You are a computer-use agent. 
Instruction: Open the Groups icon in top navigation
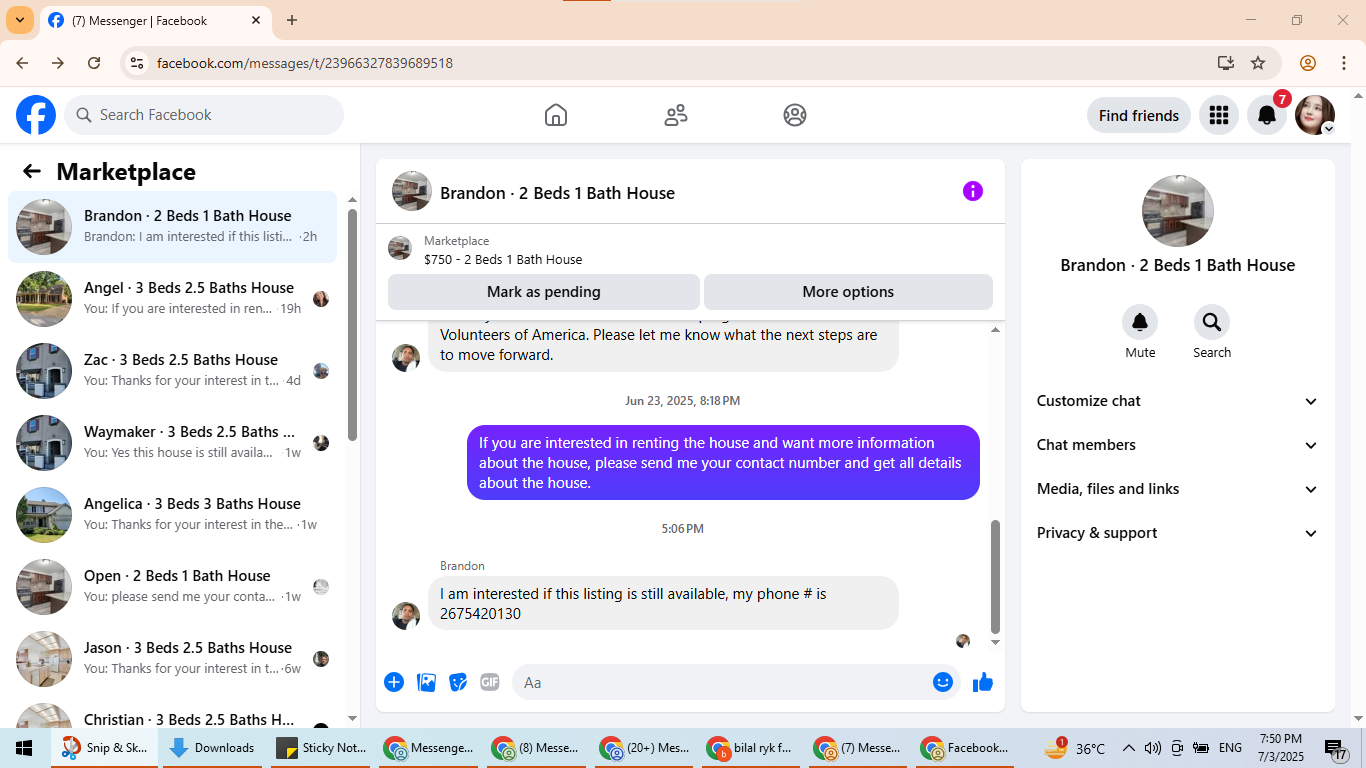[795, 115]
